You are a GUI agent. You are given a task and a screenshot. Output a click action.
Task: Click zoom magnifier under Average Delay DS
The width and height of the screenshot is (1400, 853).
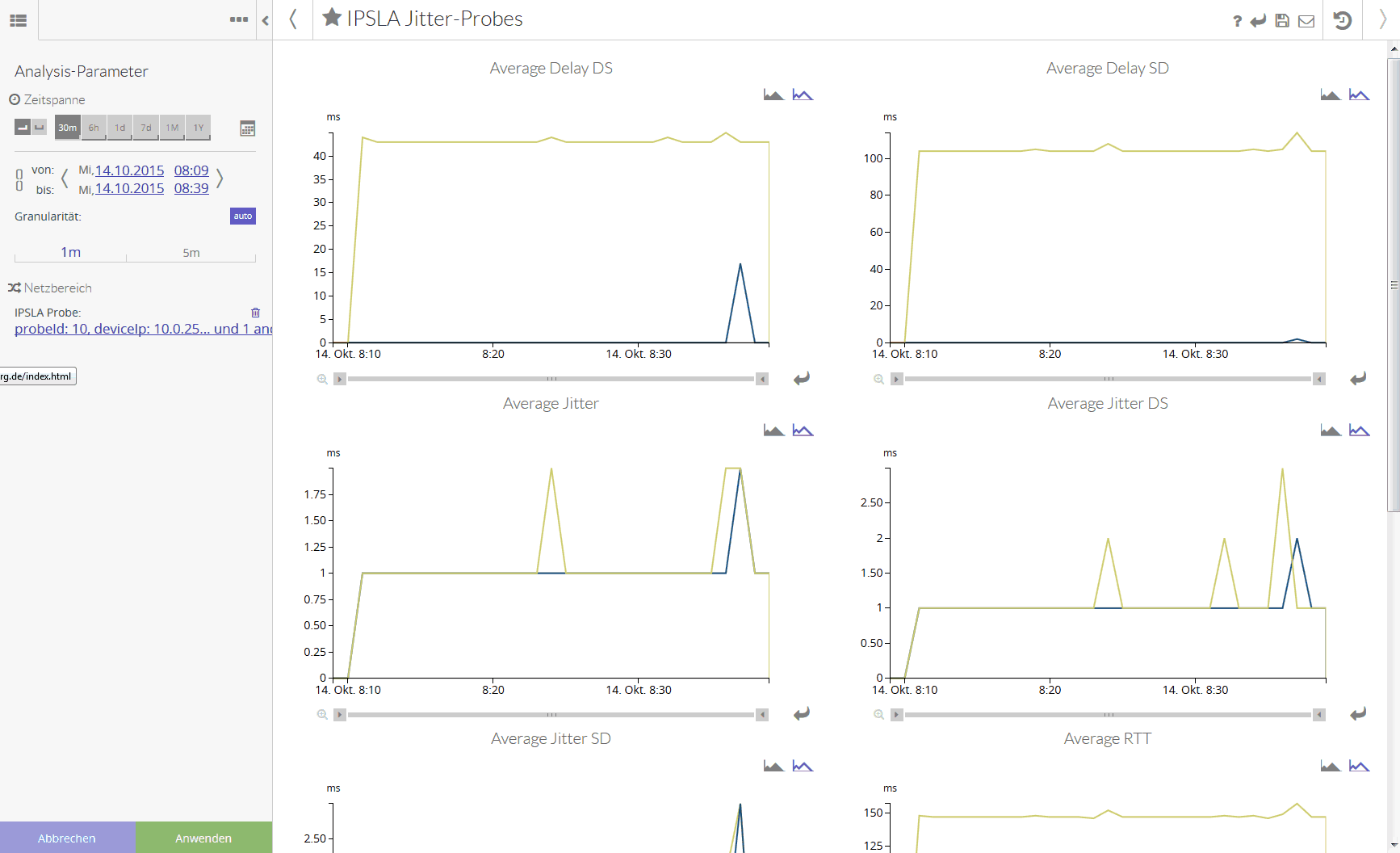pyautogui.click(x=322, y=379)
